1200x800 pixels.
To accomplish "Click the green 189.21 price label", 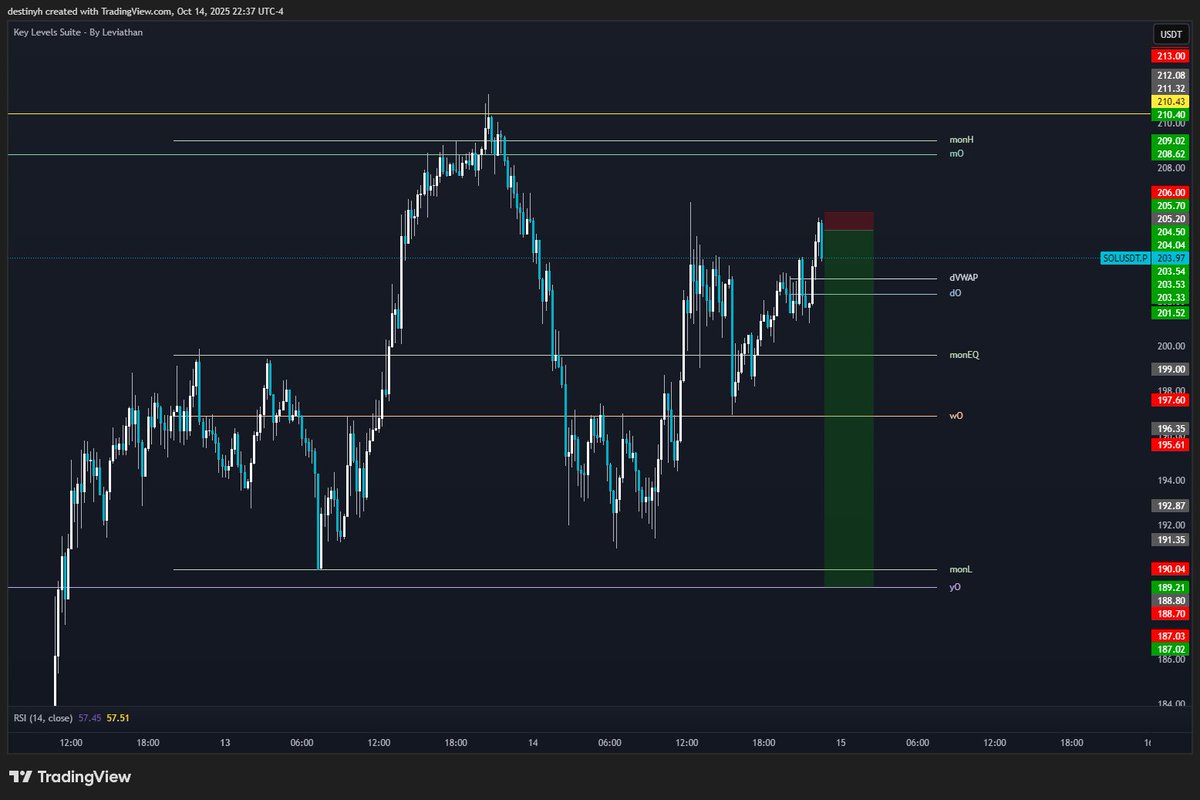I will pos(1169,587).
